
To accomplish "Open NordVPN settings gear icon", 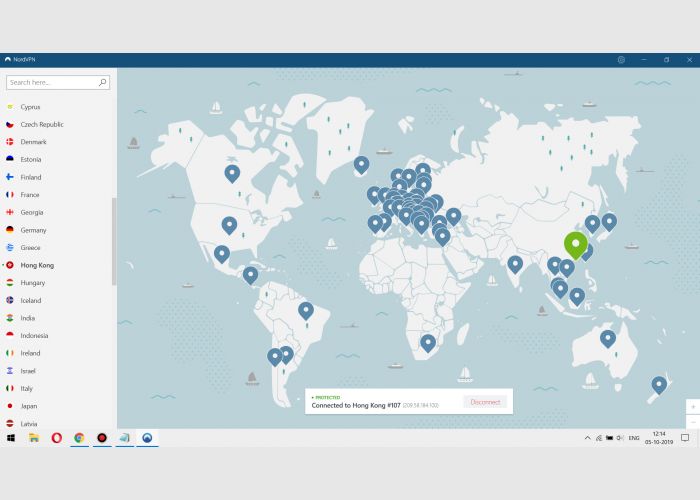I will tap(621, 60).
